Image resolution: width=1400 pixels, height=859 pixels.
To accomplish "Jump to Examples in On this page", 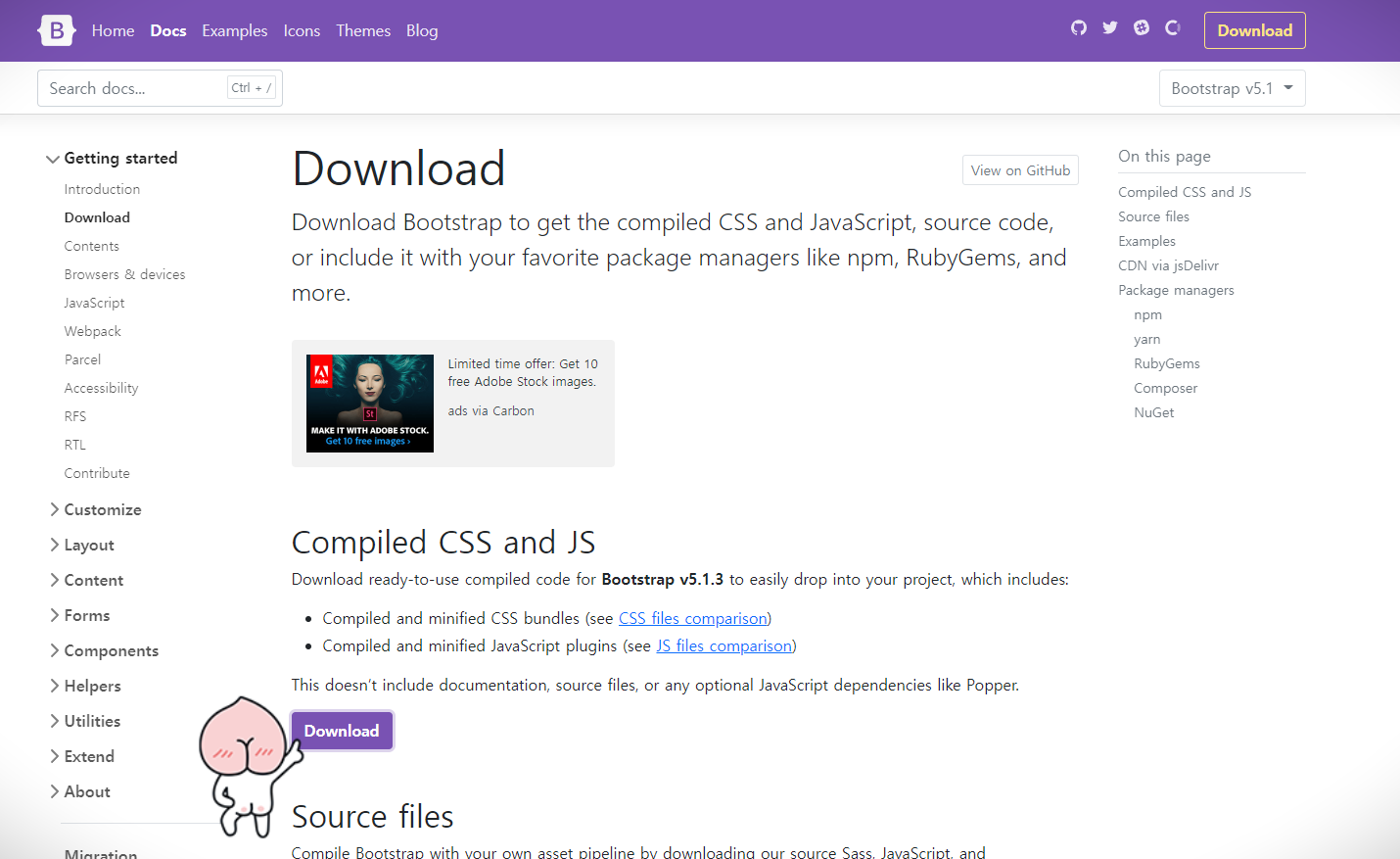I will coord(1146,241).
